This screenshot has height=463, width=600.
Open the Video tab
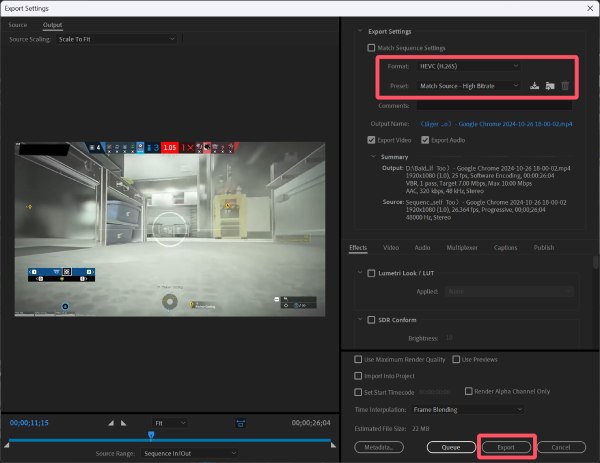pos(391,248)
